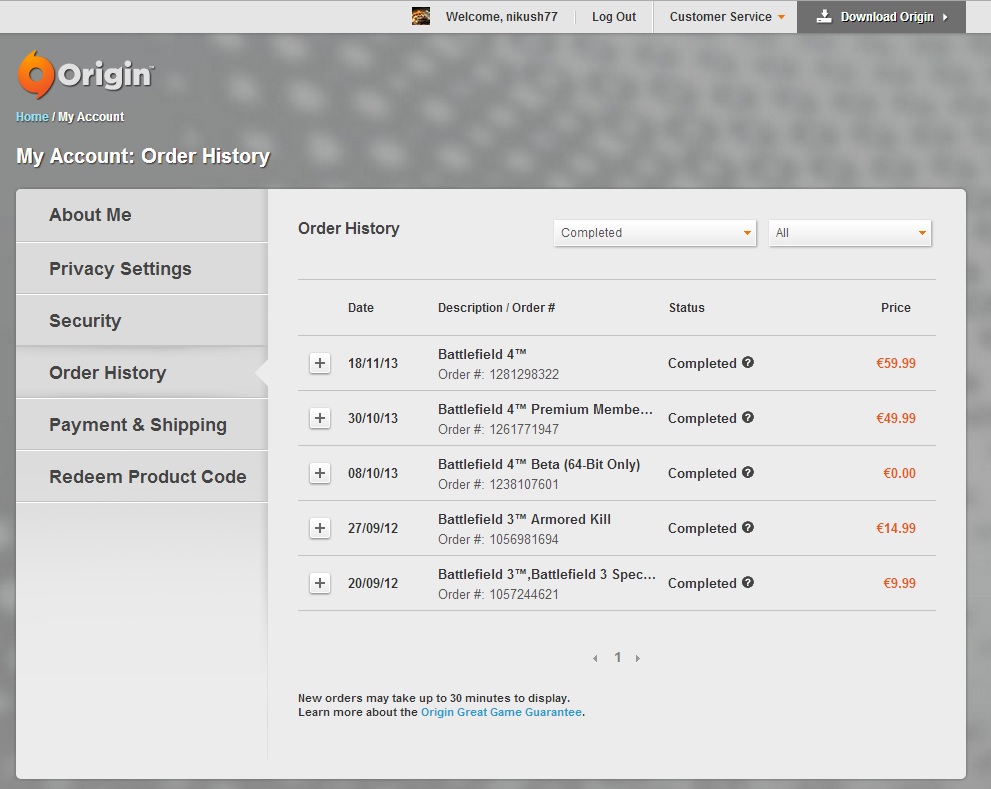The height and width of the screenshot is (789, 991).
Task: Click the €0.00 price
Action: (899, 473)
